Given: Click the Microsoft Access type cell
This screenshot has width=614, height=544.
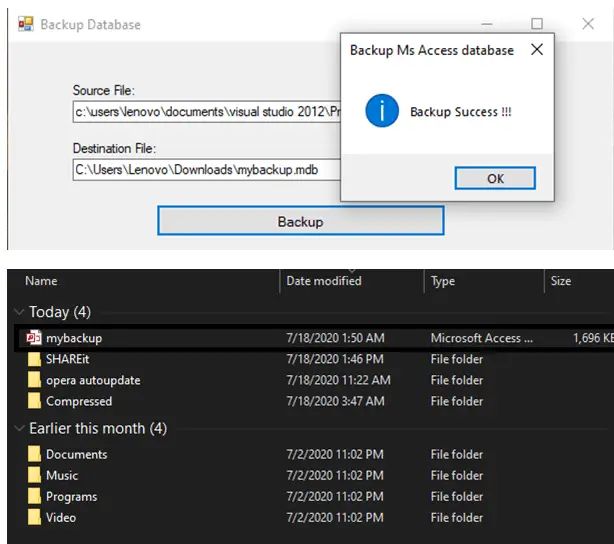Looking at the screenshot, I should [482, 338].
